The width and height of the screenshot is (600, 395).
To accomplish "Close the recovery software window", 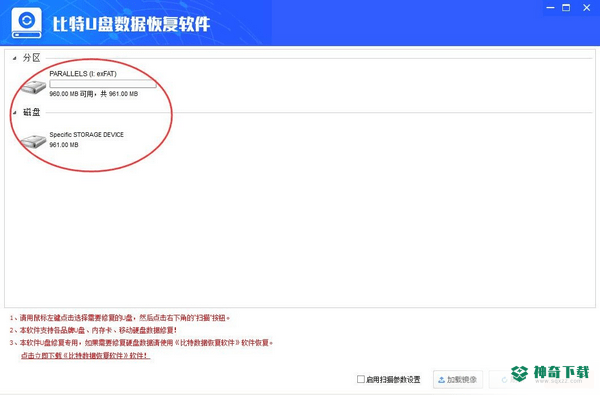I will [x=586, y=8].
